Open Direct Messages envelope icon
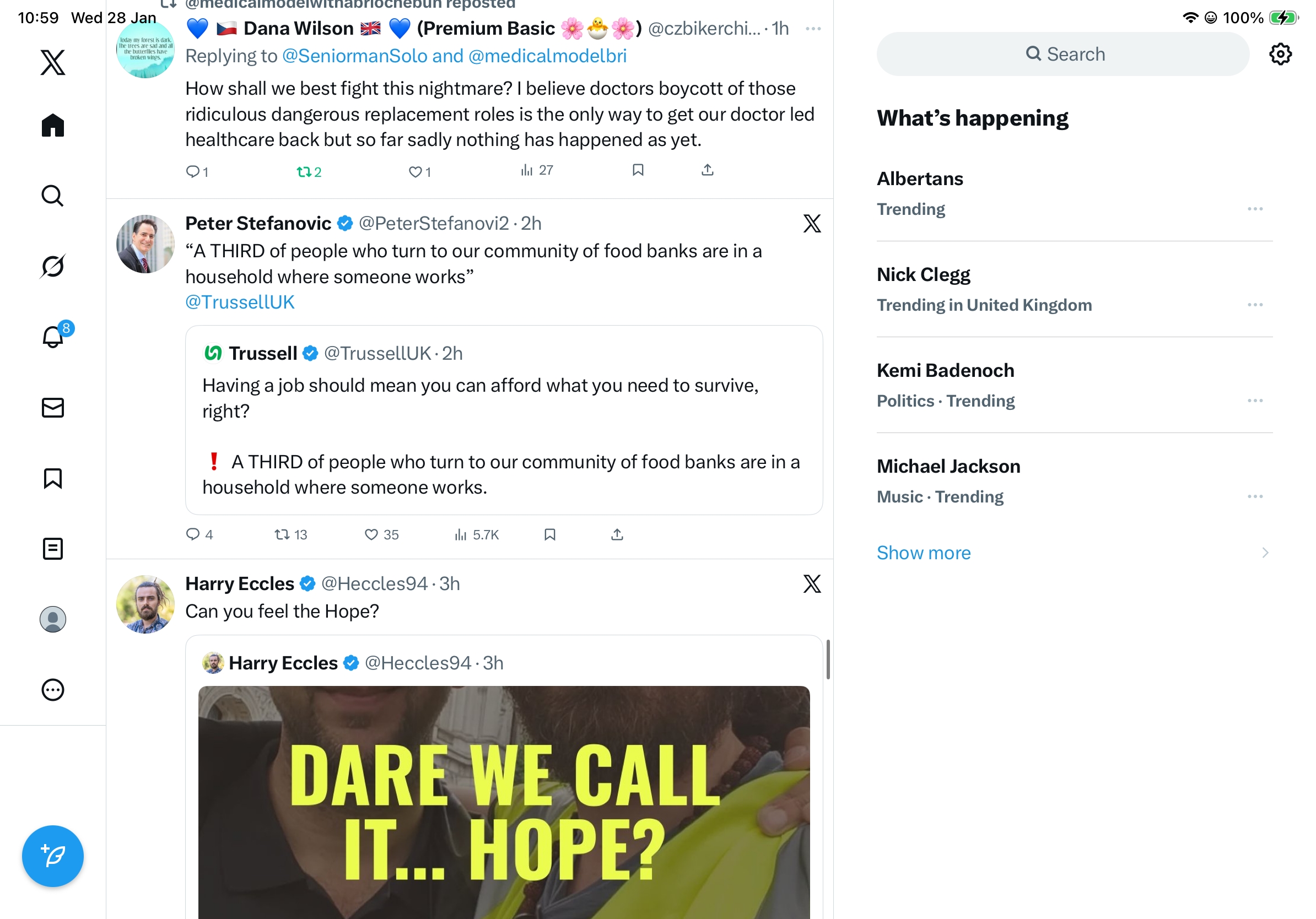1316x919 pixels. click(x=53, y=407)
